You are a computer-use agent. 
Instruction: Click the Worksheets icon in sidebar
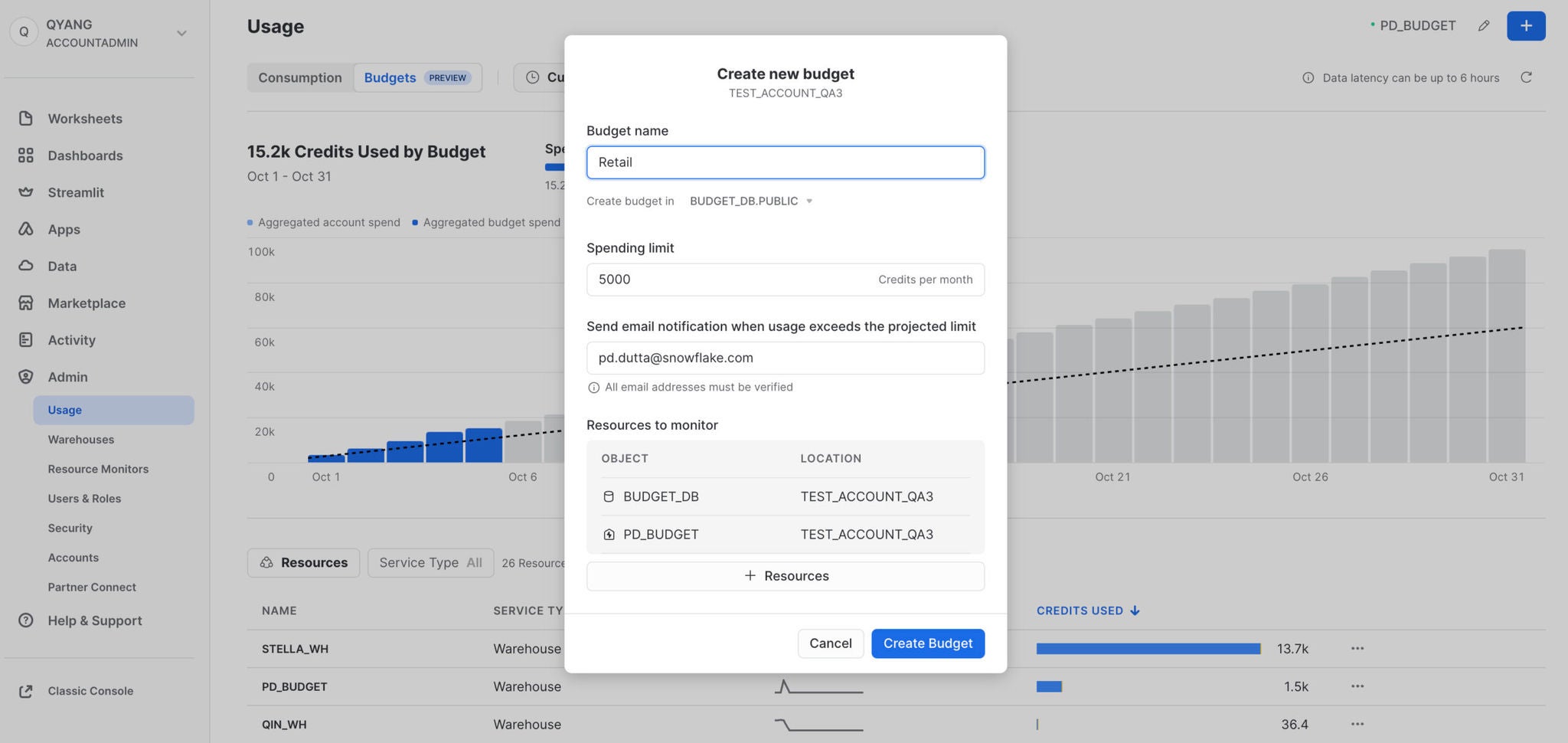pos(26,119)
